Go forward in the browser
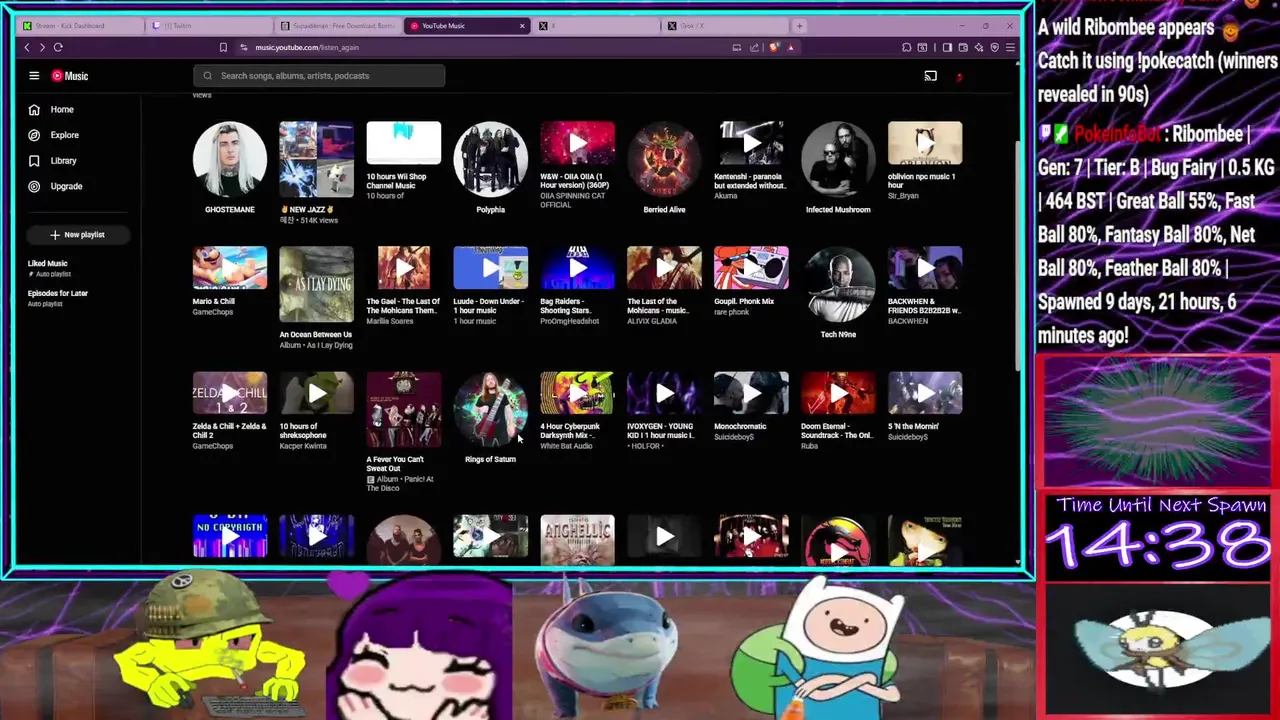 point(42,47)
